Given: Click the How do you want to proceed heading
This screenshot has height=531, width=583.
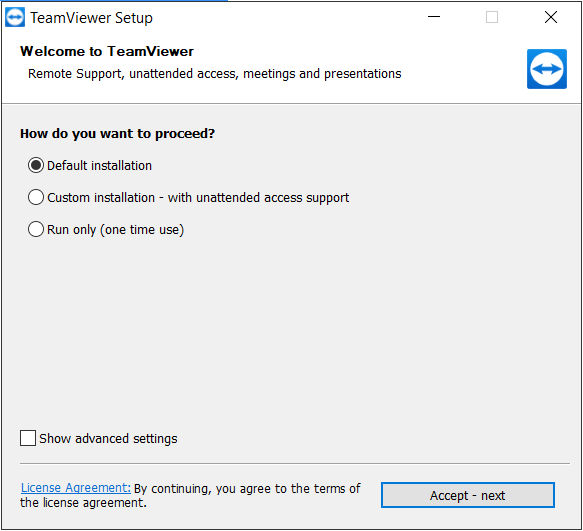Looking at the screenshot, I should pyautogui.click(x=117, y=133).
